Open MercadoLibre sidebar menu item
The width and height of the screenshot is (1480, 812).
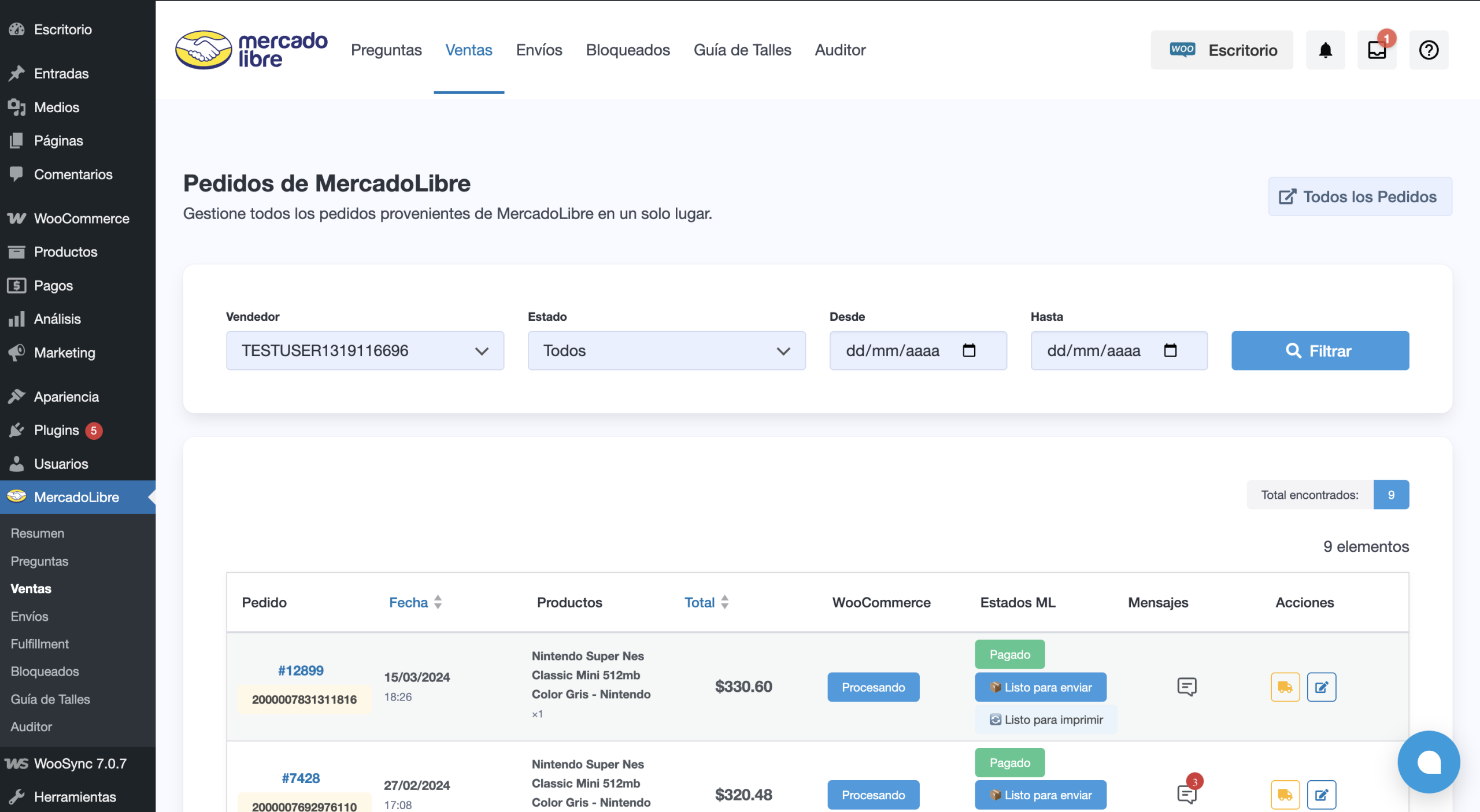(x=77, y=497)
